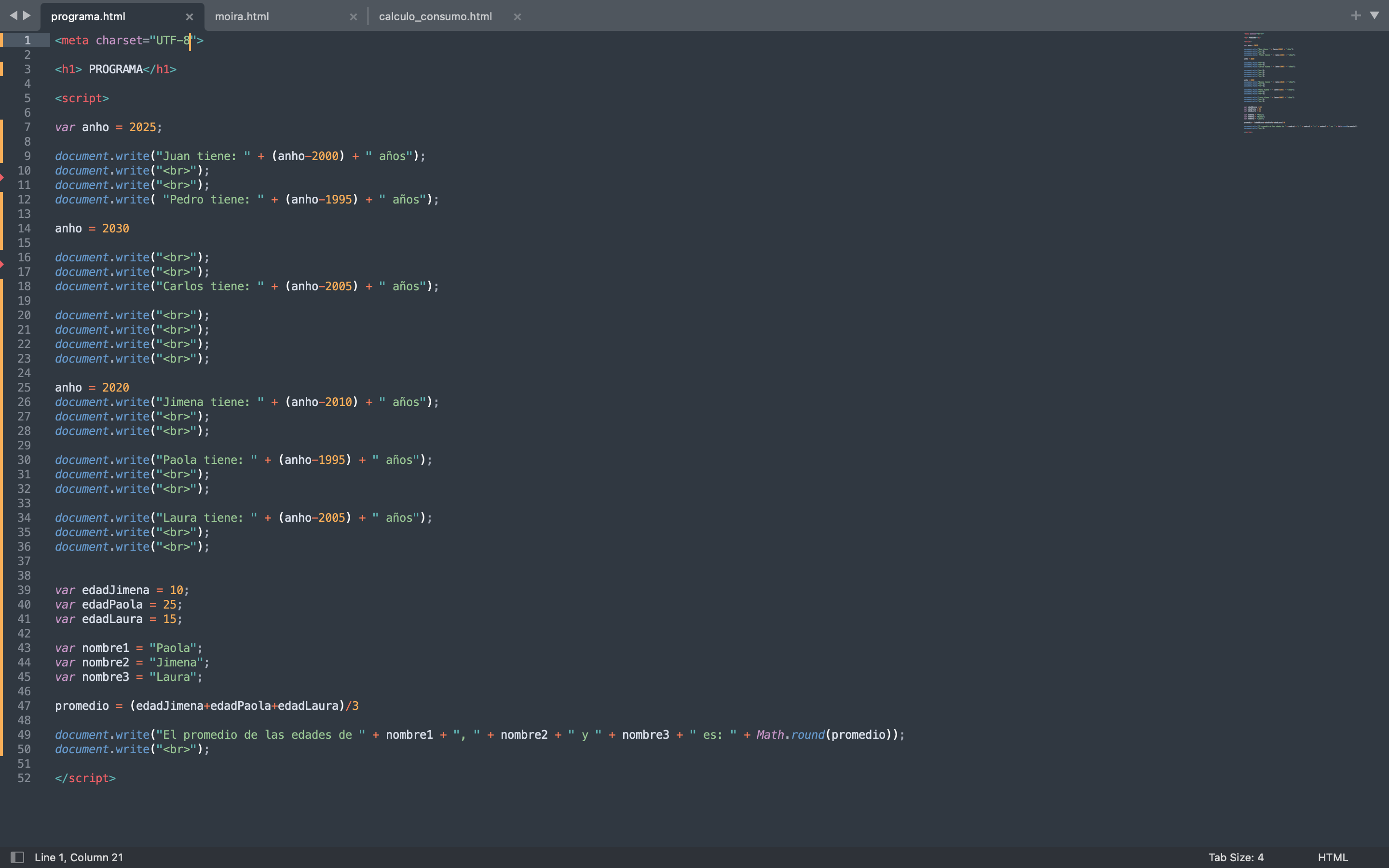The width and height of the screenshot is (1389, 868).
Task: Click line number 7 in the gutter
Action: pyautogui.click(x=27, y=127)
